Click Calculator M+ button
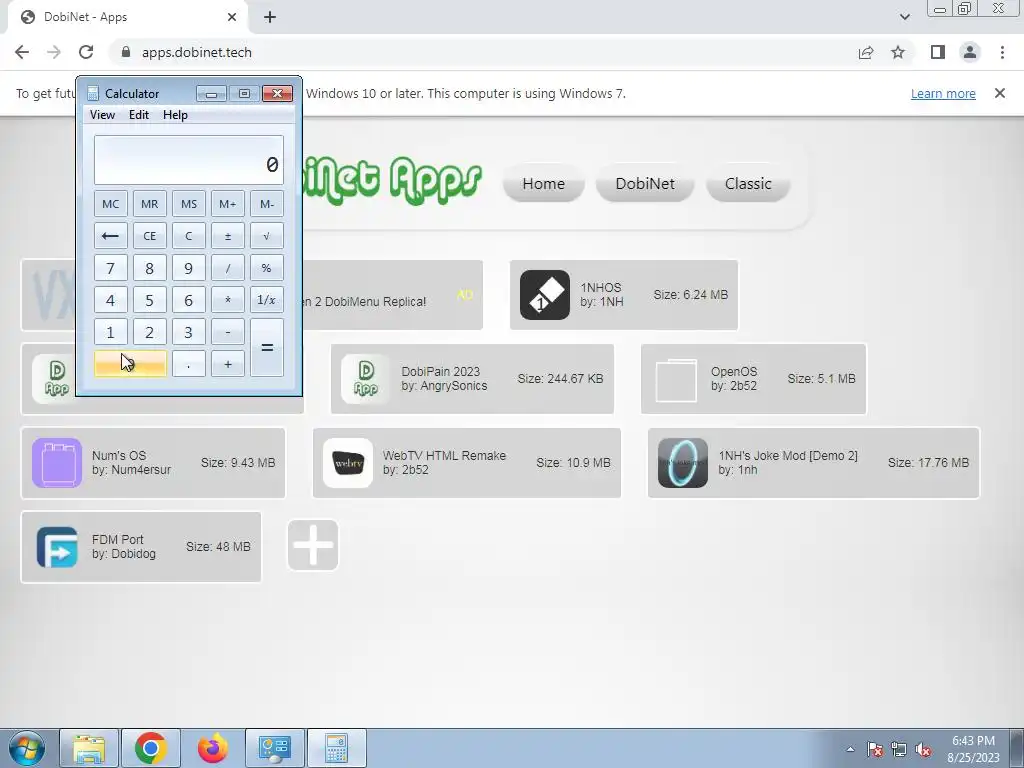 228,204
